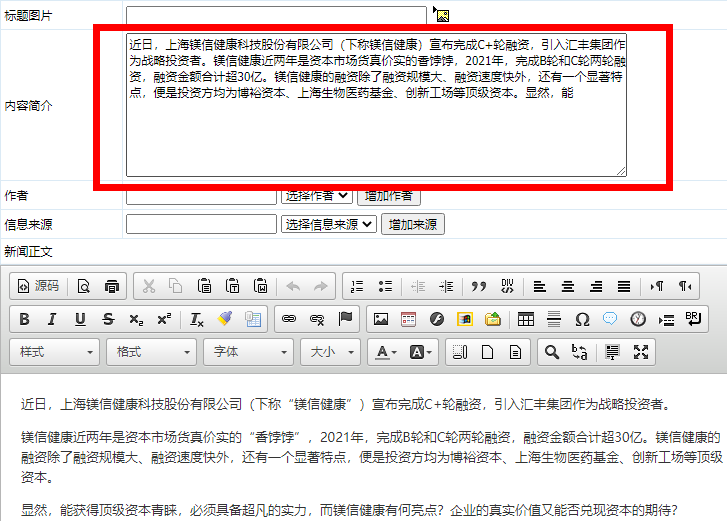Insert an image into the editor
This screenshot has width=727, height=521.
(x=380, y=320)
